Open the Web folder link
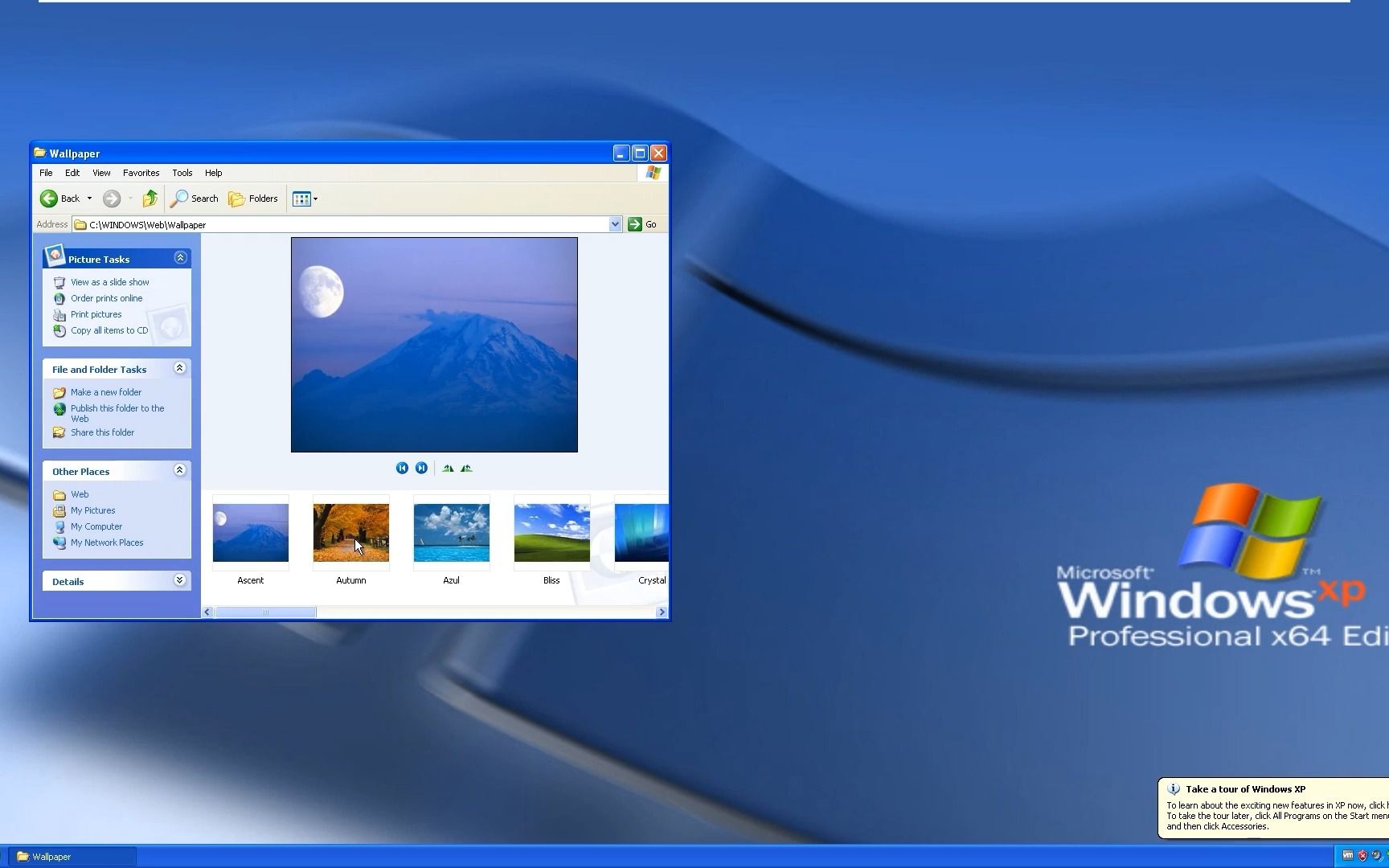This screenshot has width=1389, height=868. [80, 494]
